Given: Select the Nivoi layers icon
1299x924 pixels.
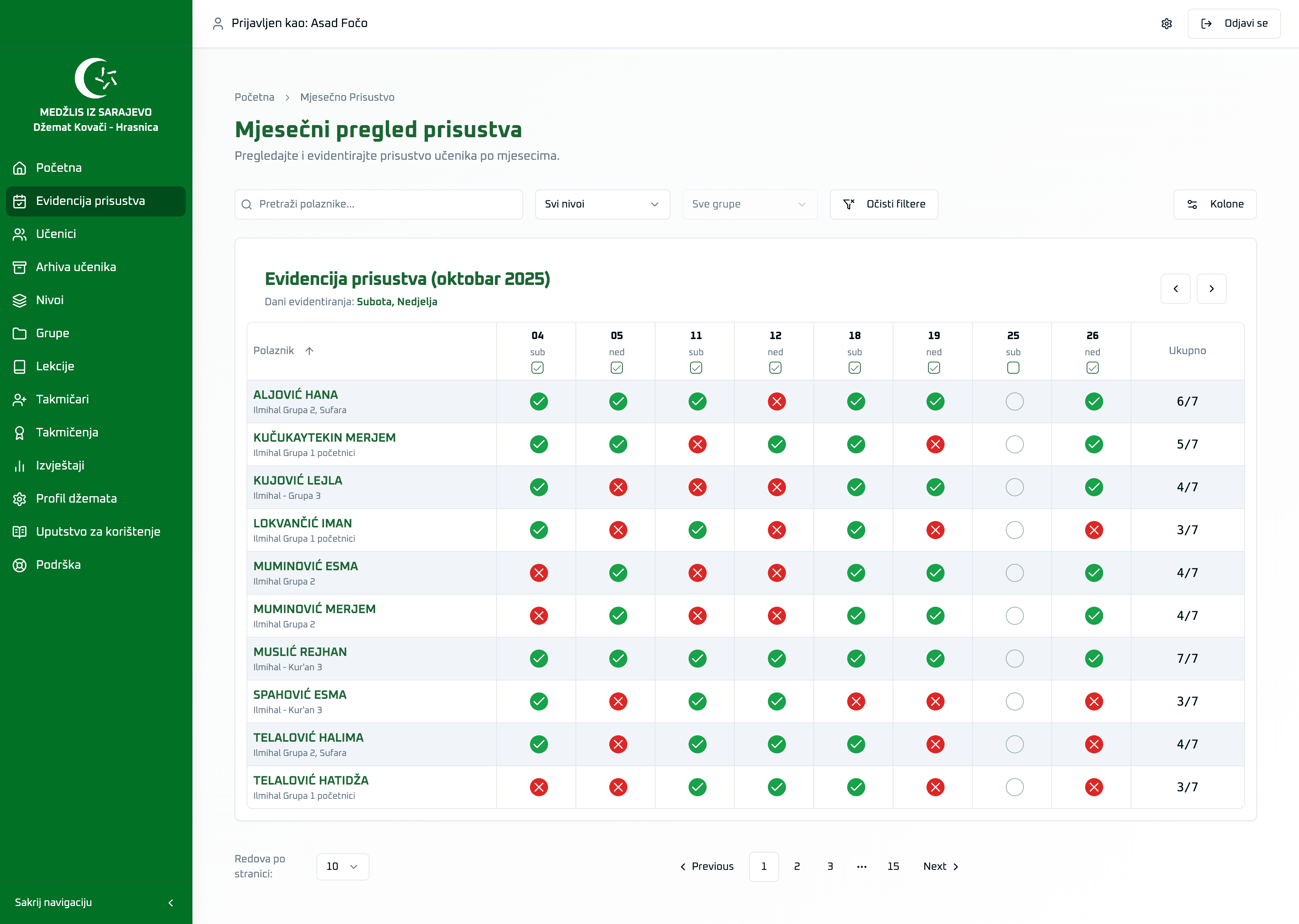Looking at the screenshot, I should [x=19, y=300].
